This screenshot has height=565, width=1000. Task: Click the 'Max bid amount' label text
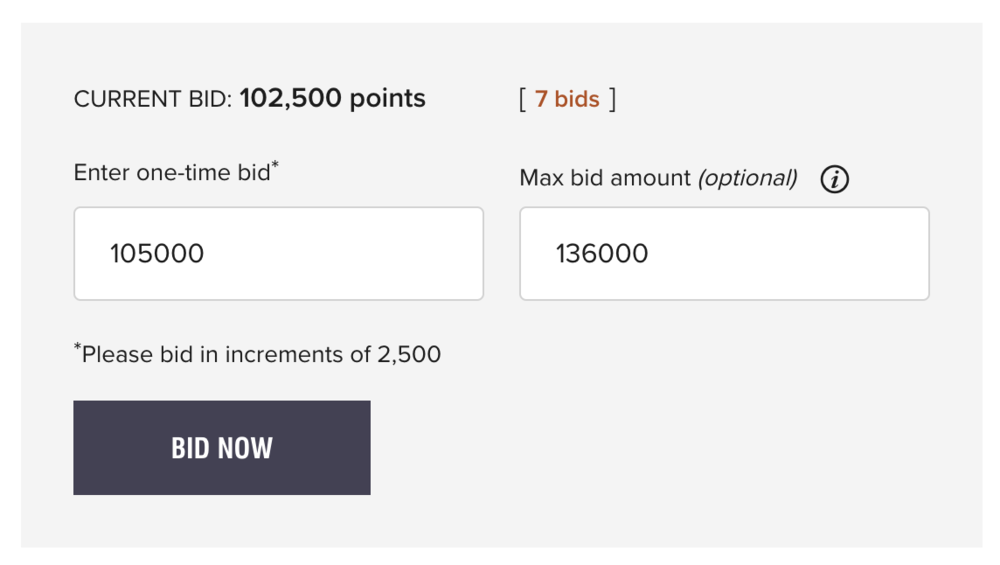[604, 178]
